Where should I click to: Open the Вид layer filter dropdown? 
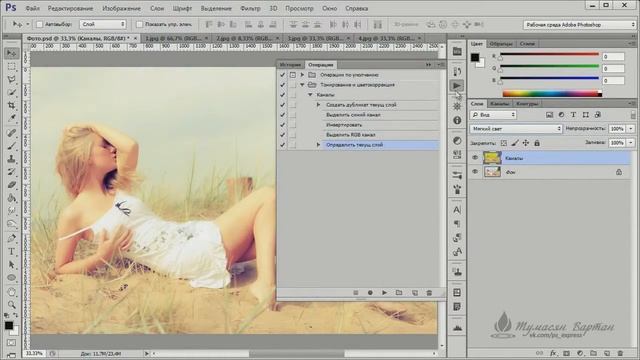click(493, 115)
